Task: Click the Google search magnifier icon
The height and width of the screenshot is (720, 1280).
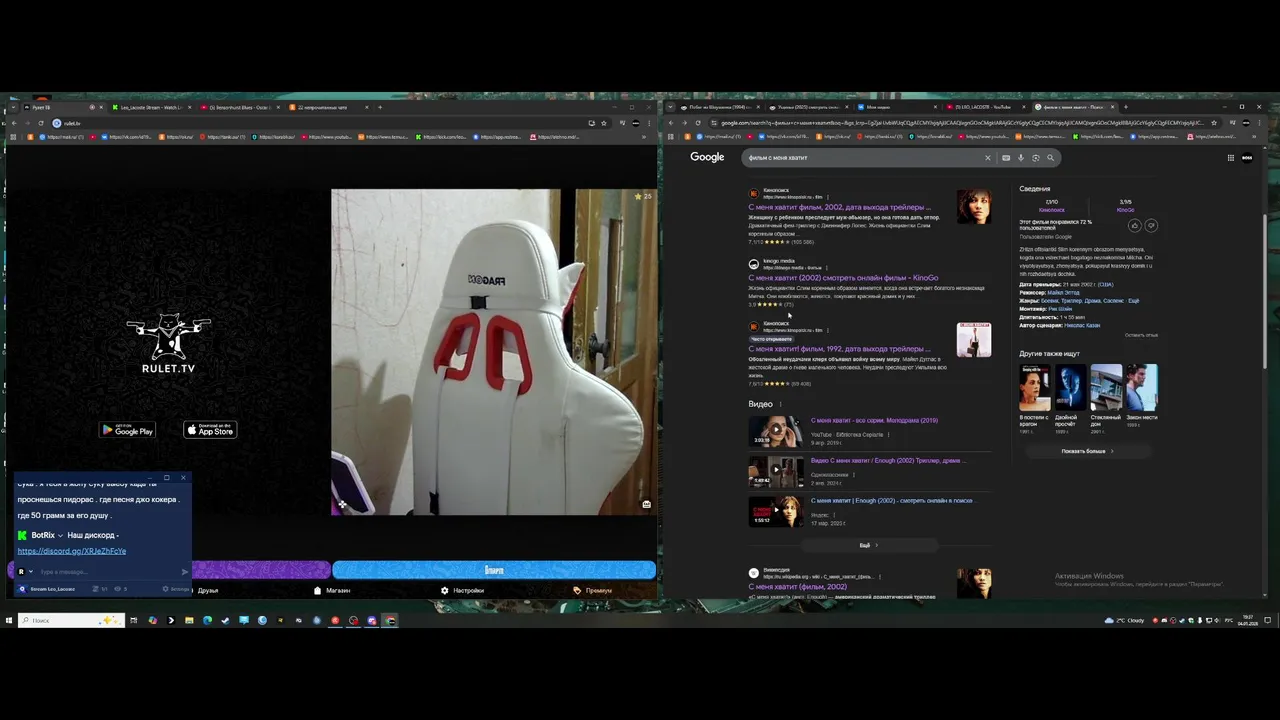Action: pyautogui.click(x=1050, y=157)
